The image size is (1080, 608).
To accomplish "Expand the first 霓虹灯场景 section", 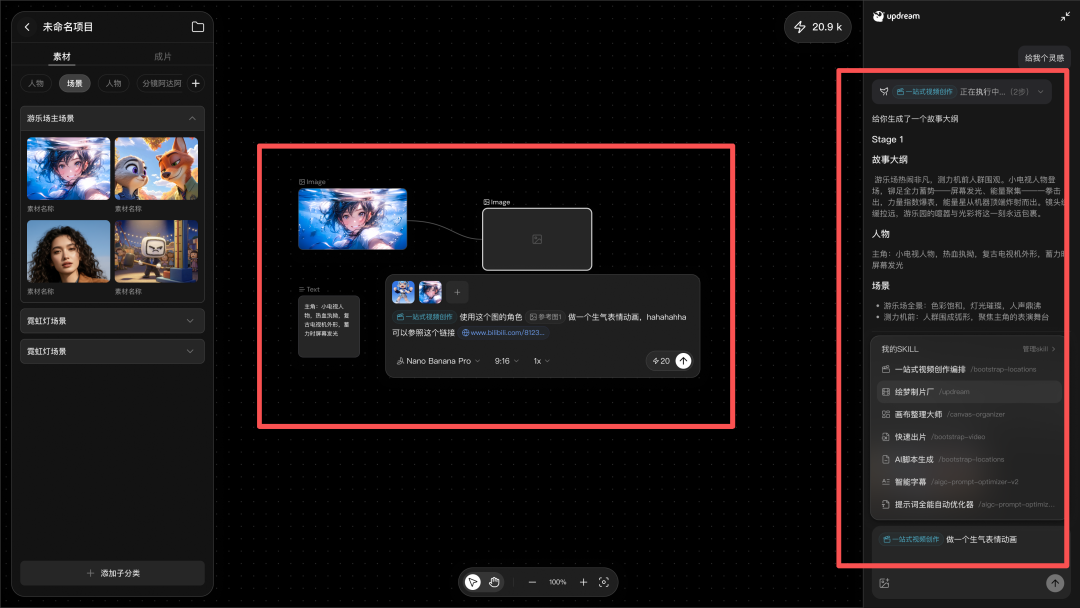I will click(x=111, y=321).
